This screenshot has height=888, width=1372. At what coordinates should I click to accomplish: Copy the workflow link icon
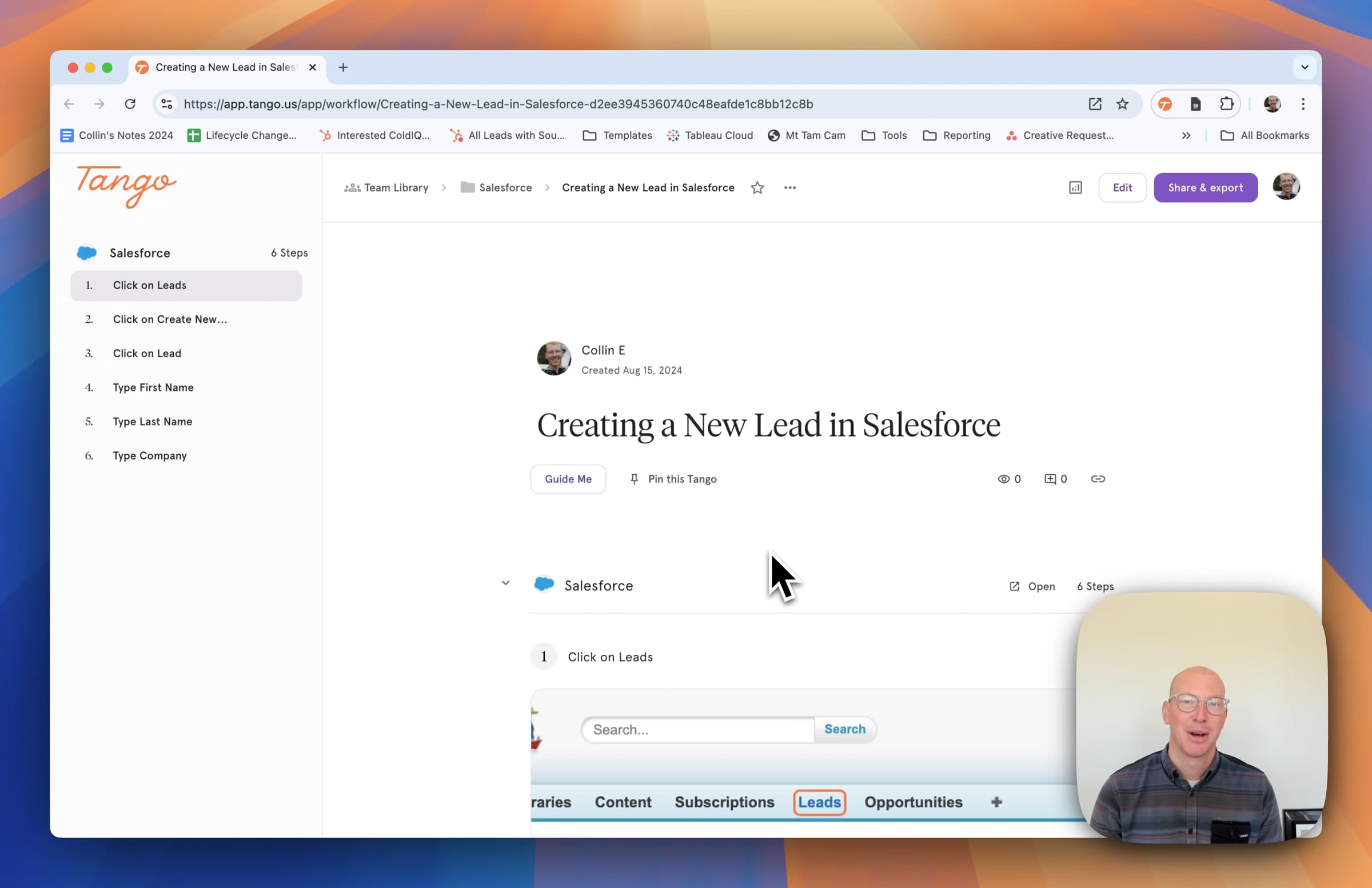pos(1098,479)
